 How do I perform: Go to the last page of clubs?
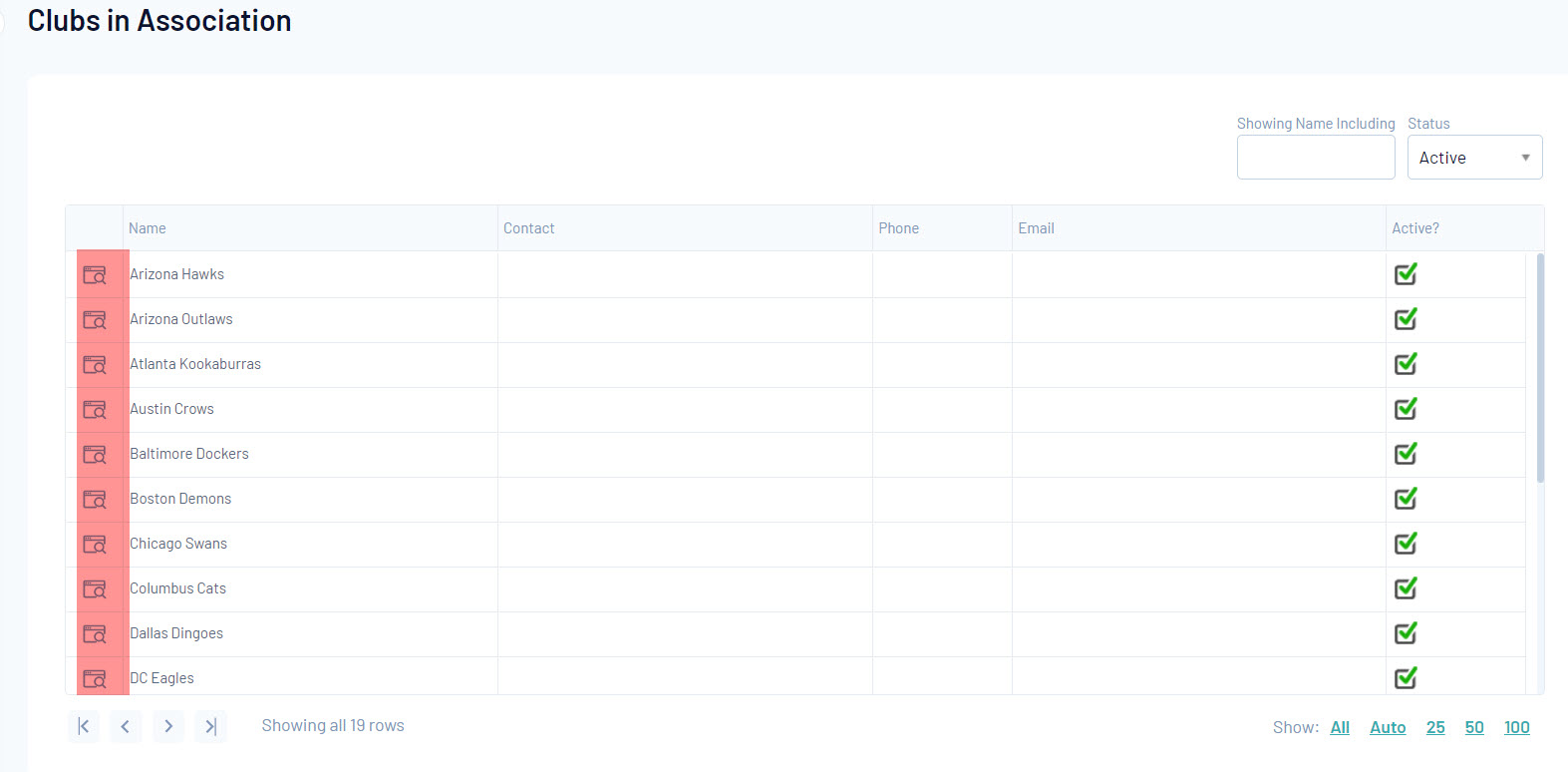pos(211,726)
